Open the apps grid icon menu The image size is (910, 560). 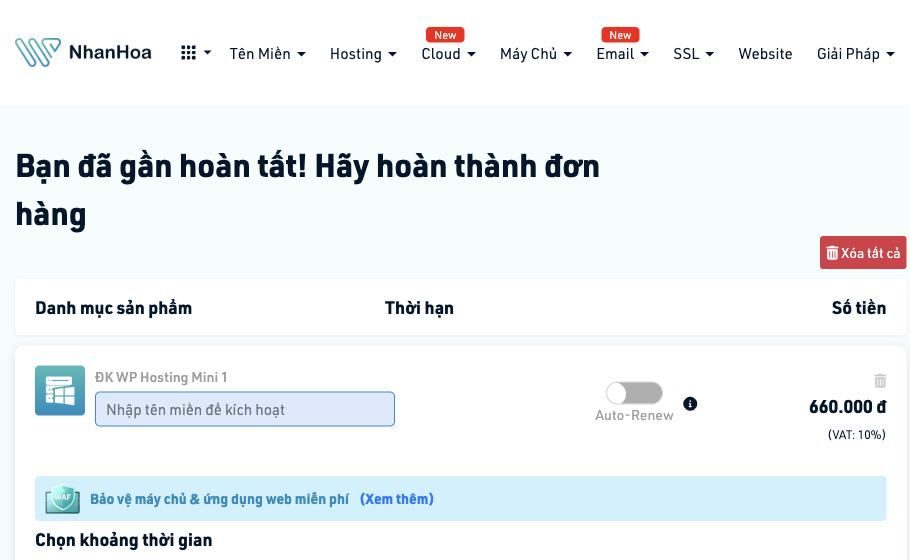[195, 53]
